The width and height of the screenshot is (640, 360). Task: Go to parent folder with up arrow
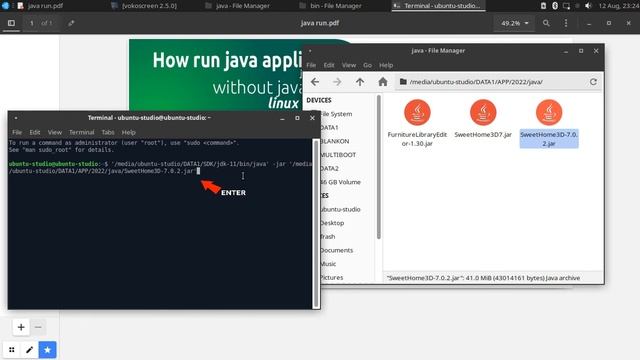click(360, 82)
